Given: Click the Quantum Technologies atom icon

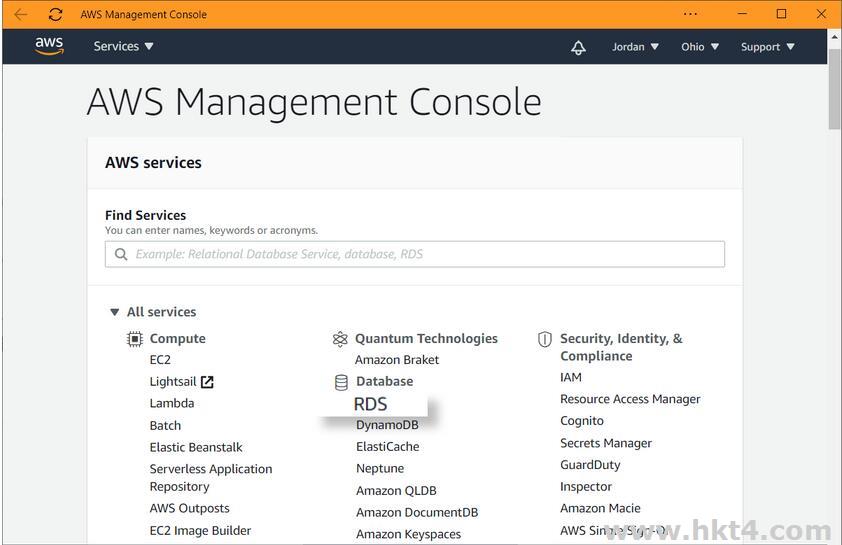Looking at the screenshot, I should tap(340, 339).
